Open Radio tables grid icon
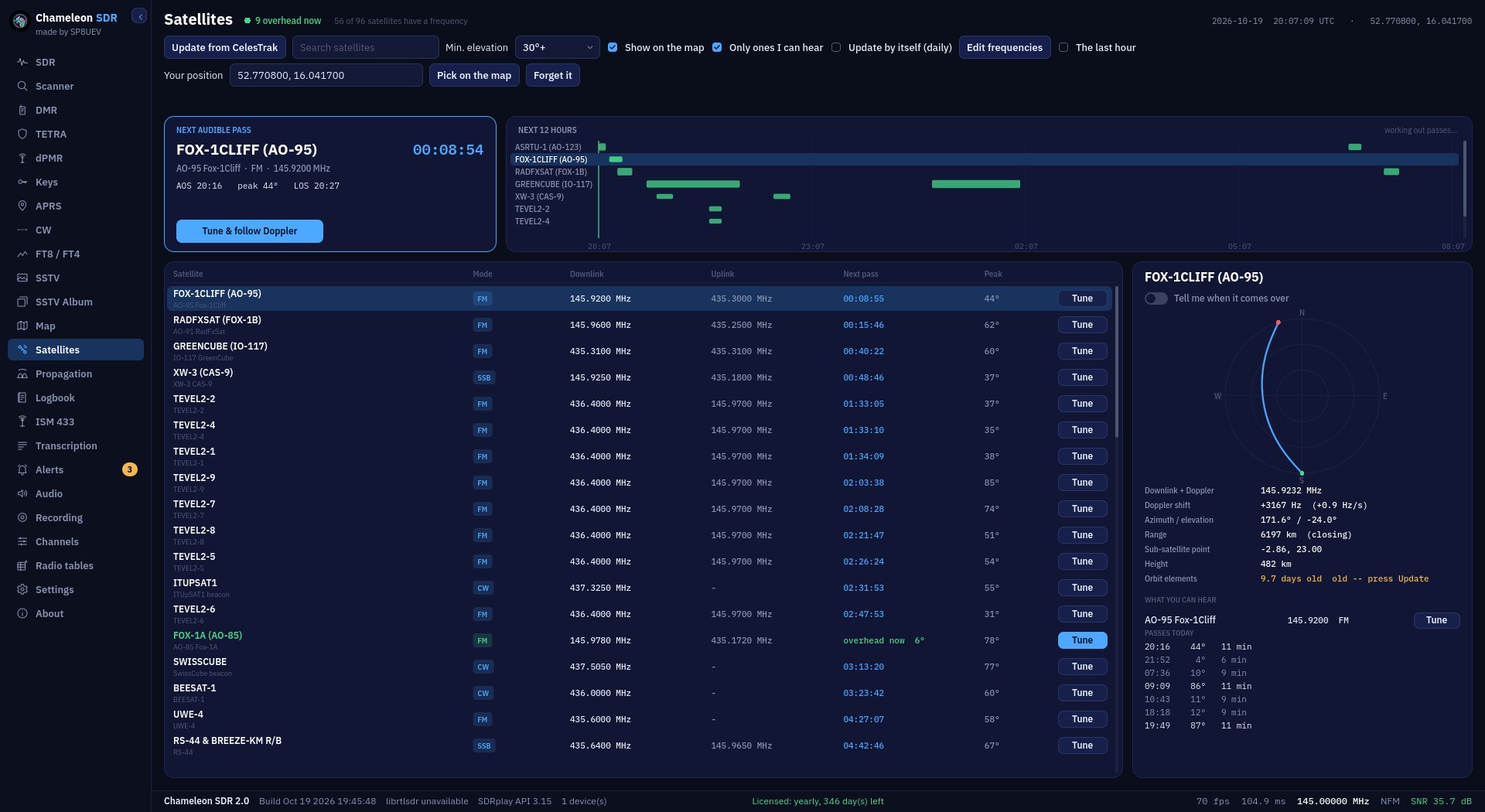Screen dimensions: 1485x812 pos(22,565)
